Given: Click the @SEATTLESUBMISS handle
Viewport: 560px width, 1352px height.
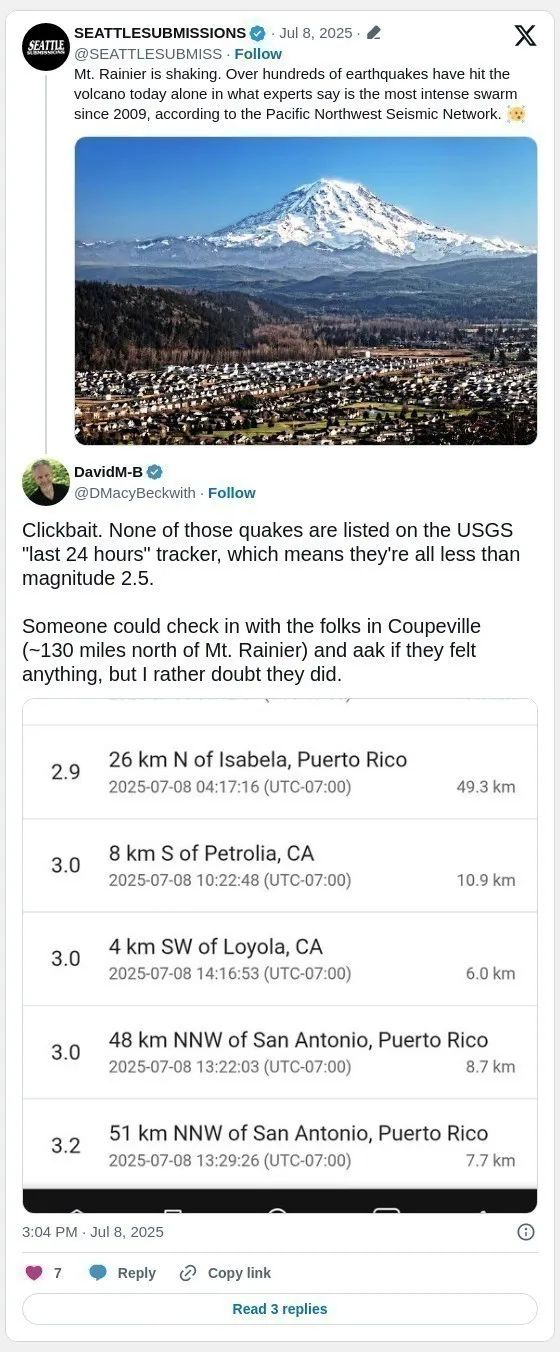Looking at the screenshot, I should pyautogui.click(x=148, y=54).
